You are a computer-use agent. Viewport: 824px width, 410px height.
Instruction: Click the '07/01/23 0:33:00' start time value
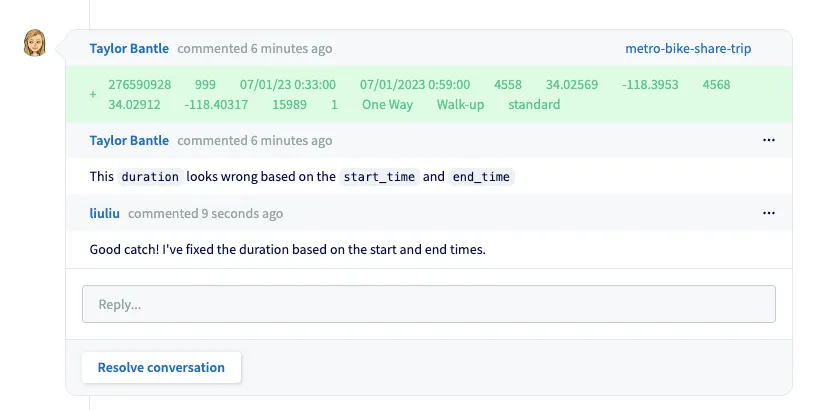click(287, 85)
